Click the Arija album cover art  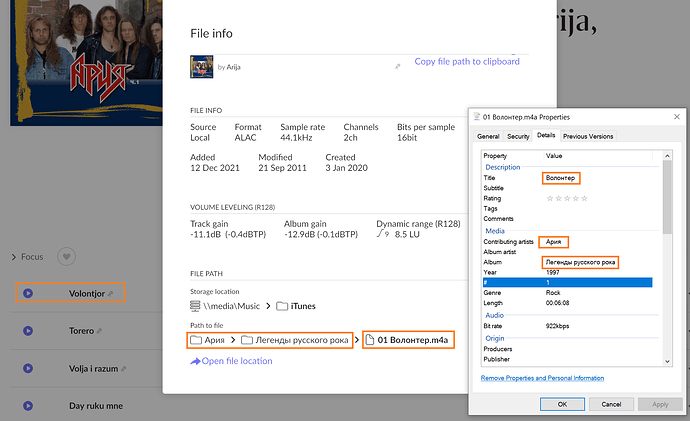[x=86, y=62]
